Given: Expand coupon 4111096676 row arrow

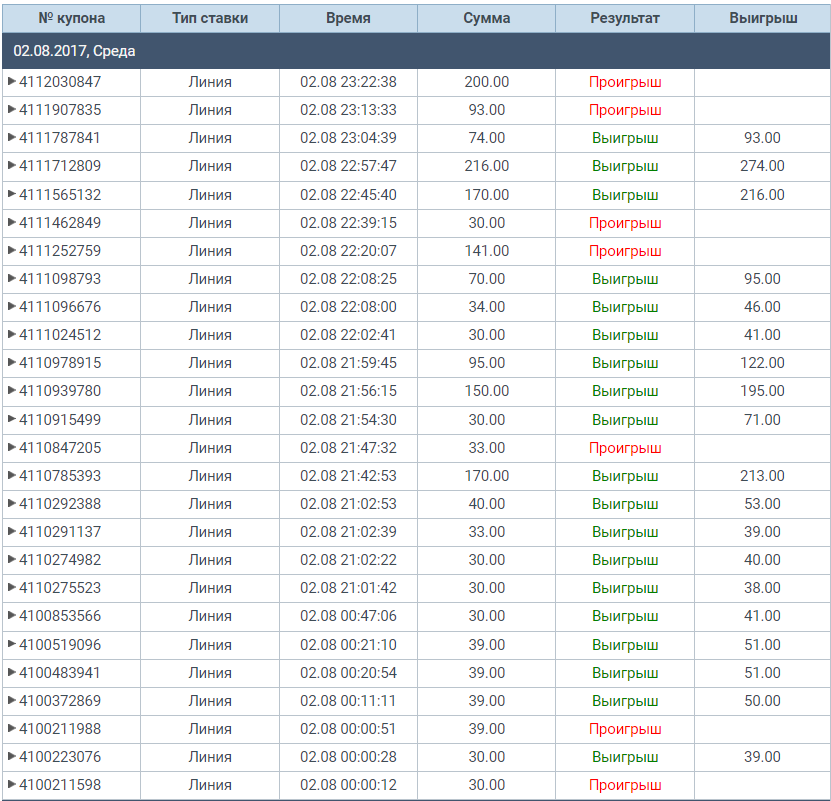Looking at the screenshot, I should [x=12, y=307].
